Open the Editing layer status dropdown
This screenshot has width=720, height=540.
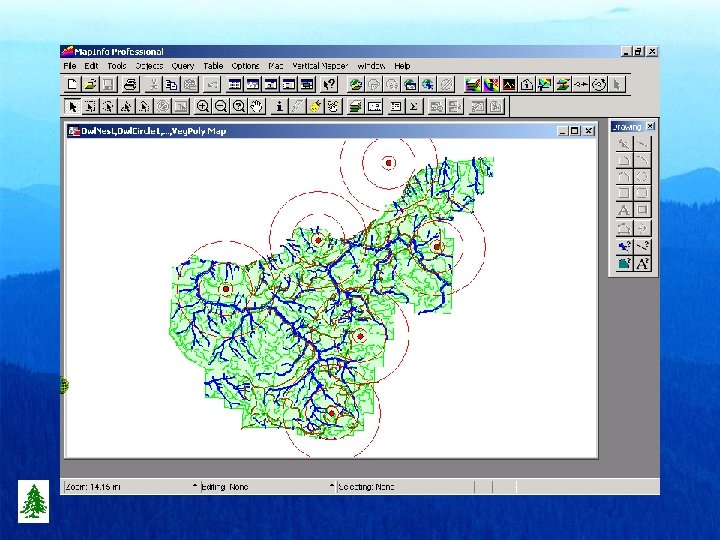click(x=332, y=487)
